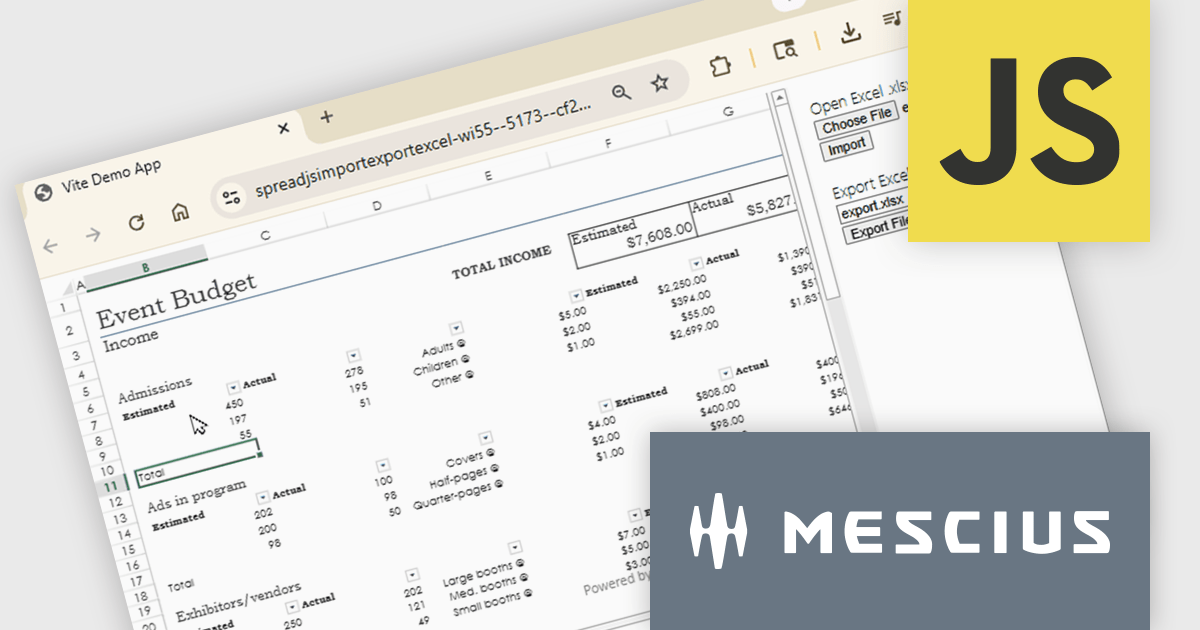Screen dimensions: 1200x630
Task: Select column F header
Action: pyautogui.click(x=607, y=144)
